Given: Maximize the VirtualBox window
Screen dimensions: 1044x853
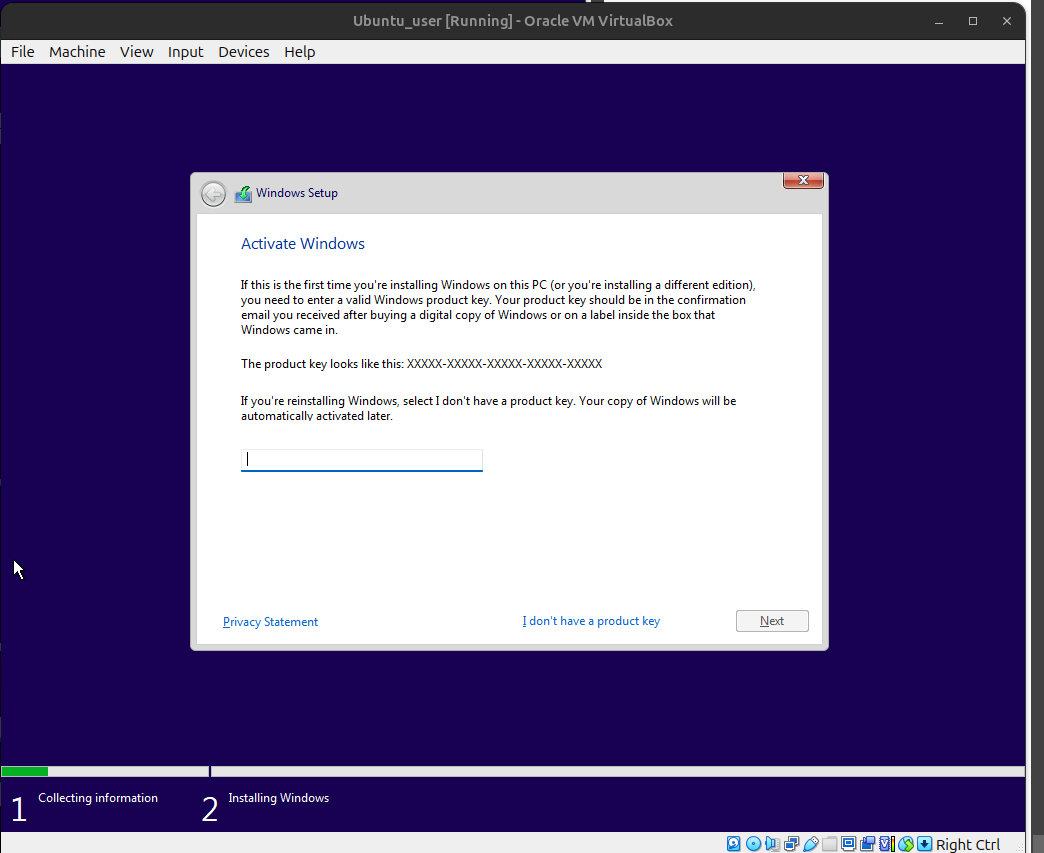Looking at the screenshot, I should click(x=973, y=21).
